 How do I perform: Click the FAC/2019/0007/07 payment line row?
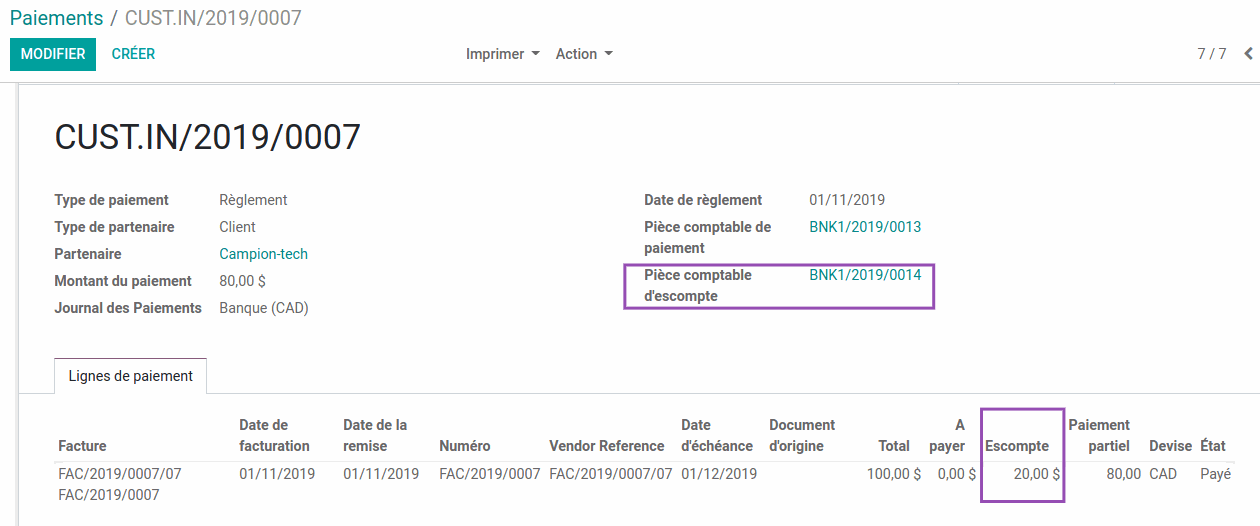120,473
